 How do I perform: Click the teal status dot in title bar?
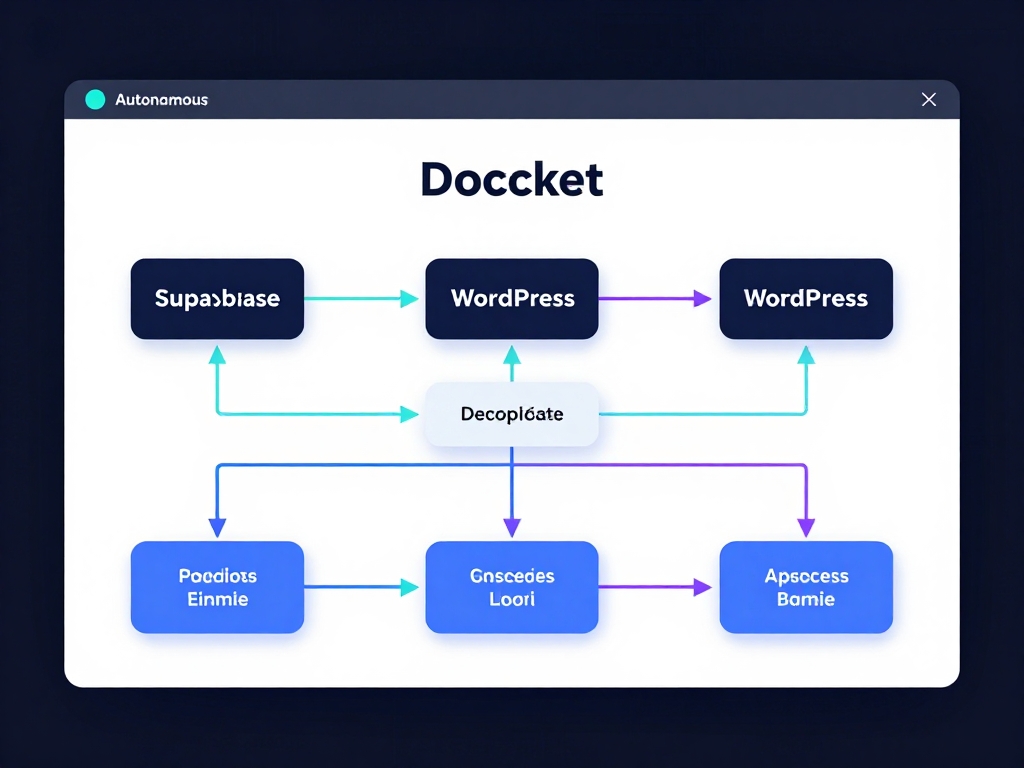[x=95, y=99]
